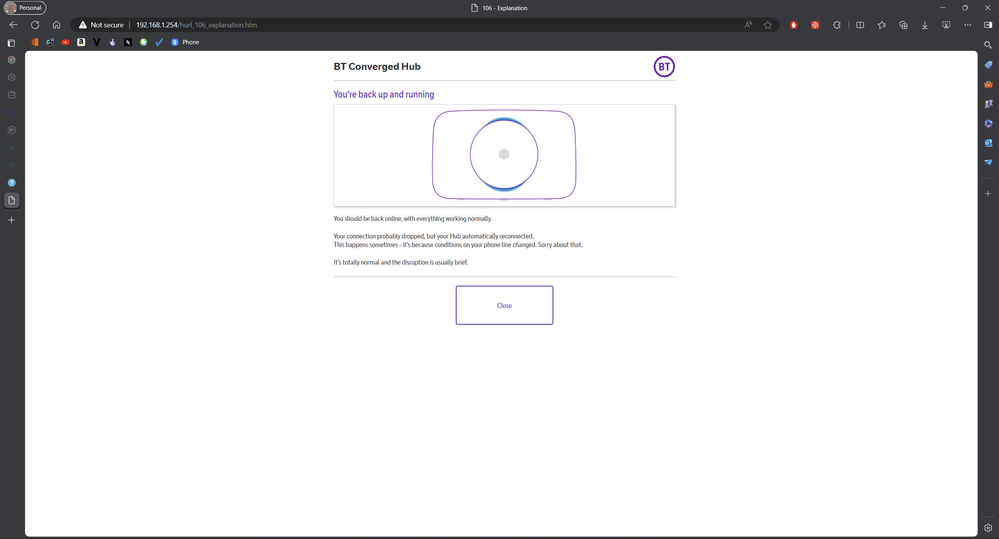The height and width of the screenshot is (539, 999).
Task: Open Settings and more ellipsis menu
Action: tap(968, 25)
